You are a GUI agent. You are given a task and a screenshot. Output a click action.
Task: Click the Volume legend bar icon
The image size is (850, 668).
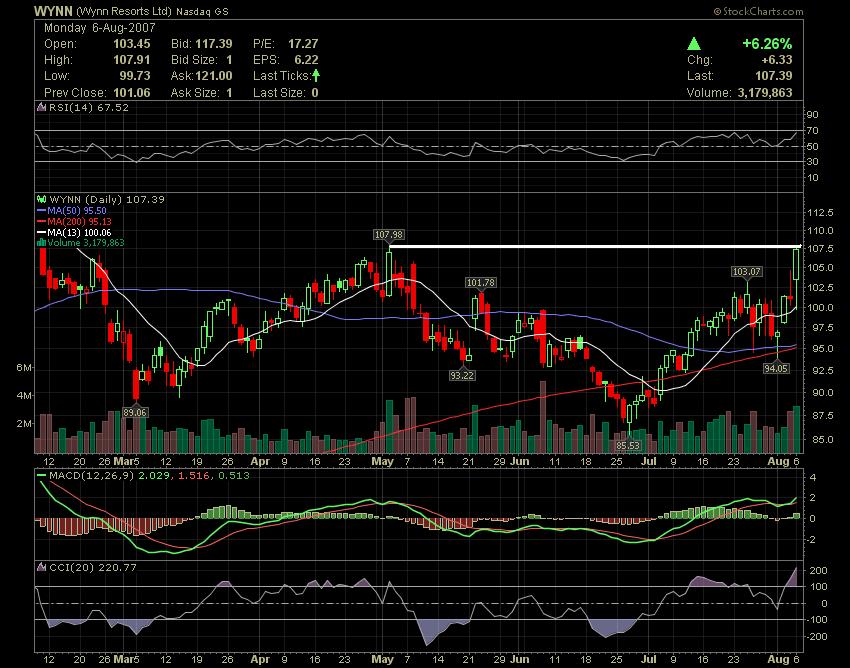pos(41,242)
